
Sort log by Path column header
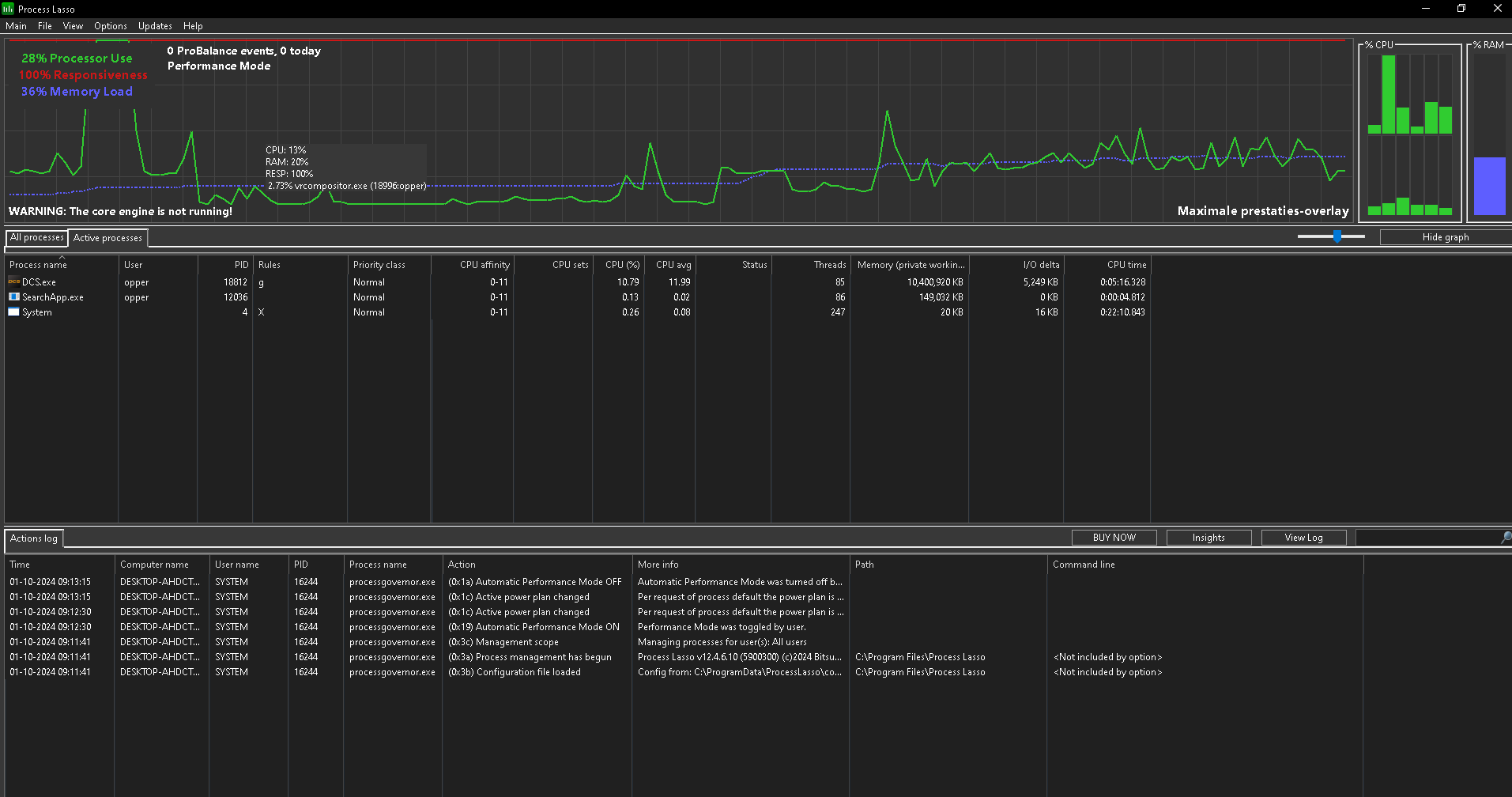[948, 565]
